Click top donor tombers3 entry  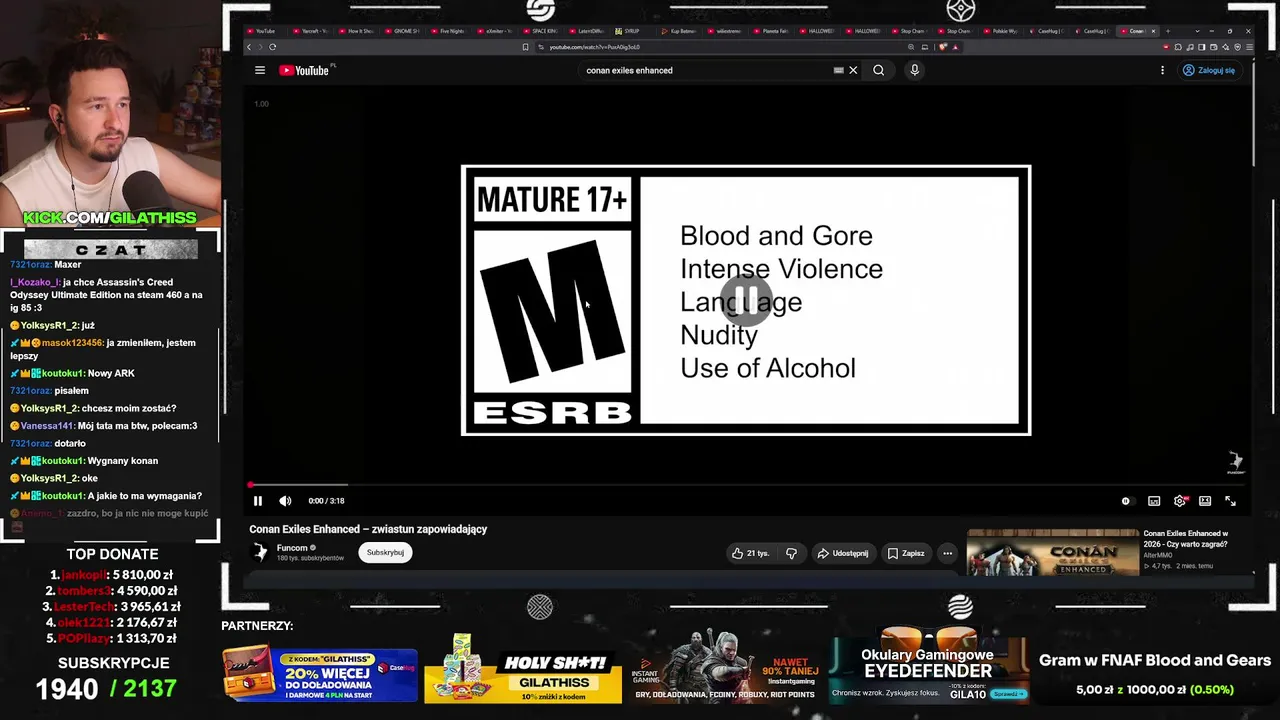(114, 591)
